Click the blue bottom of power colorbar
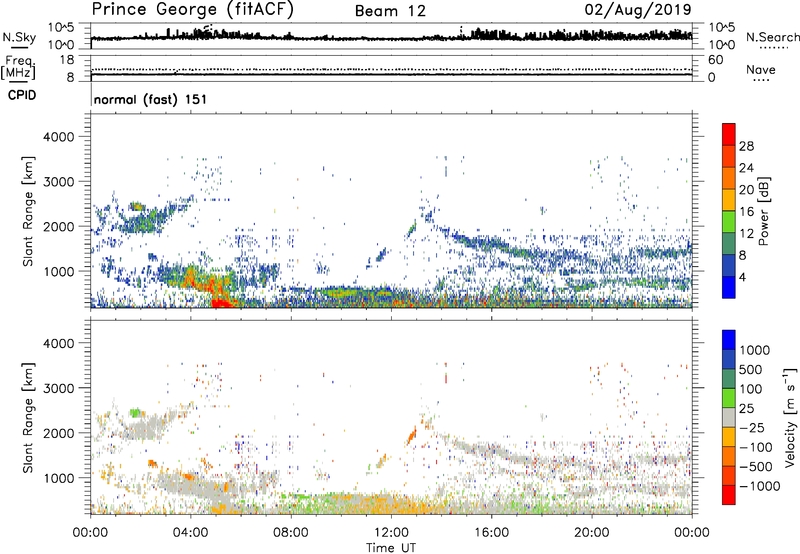Image resolution: width=800 pixels, height=554 pixels. click(x=729, y=287)
